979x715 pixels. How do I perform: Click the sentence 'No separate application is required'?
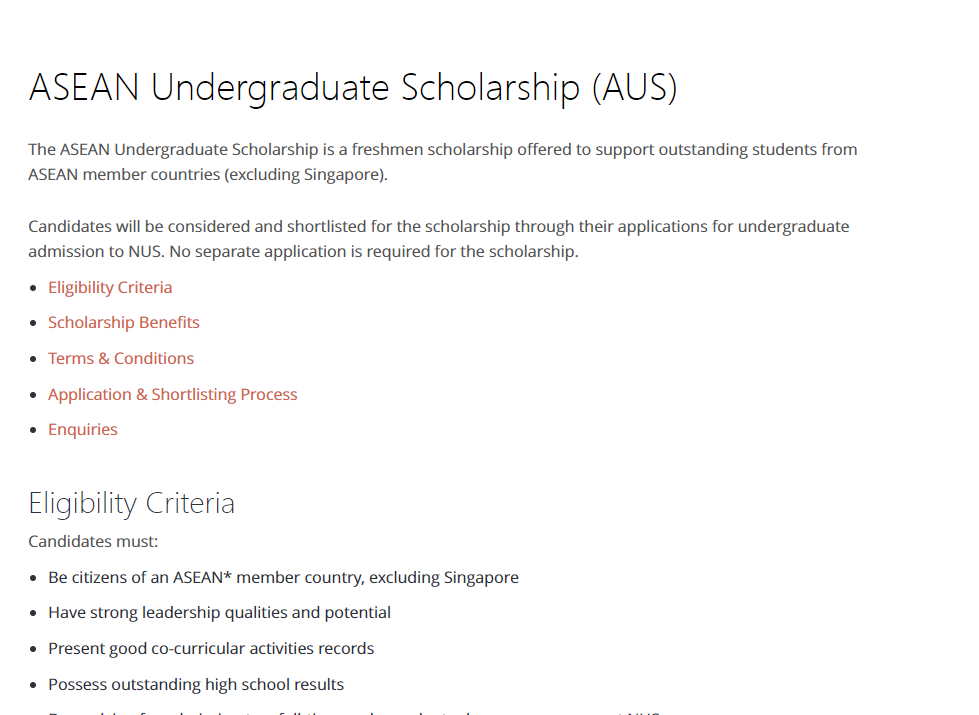pyautogui.click(x=374, y=252)
